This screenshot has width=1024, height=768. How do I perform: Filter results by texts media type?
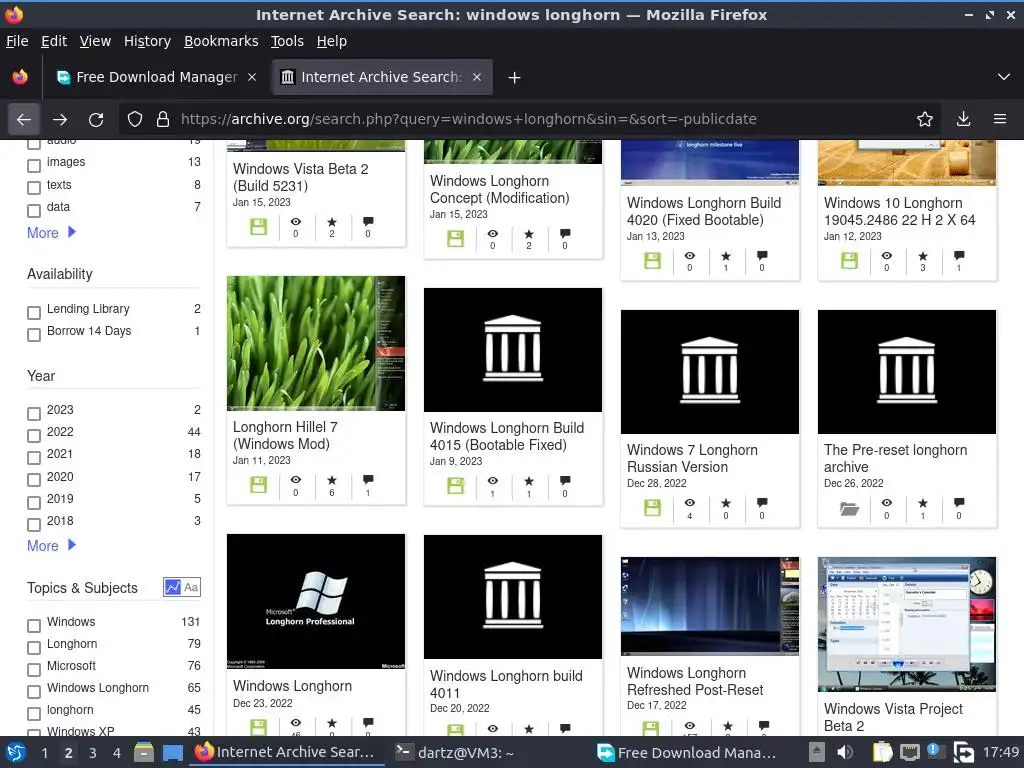(x=34, y=188)
